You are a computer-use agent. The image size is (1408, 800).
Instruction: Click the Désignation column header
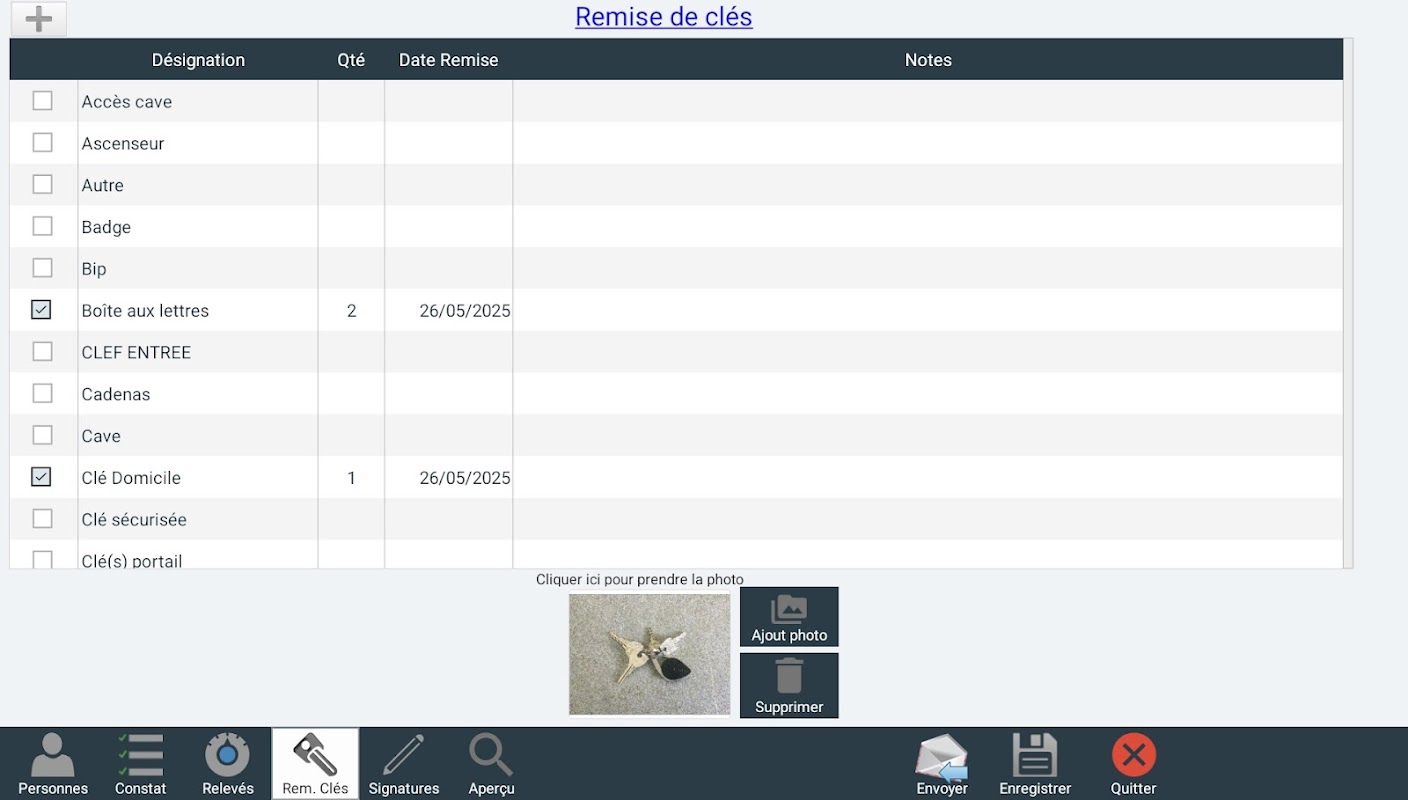click(198, 60)
